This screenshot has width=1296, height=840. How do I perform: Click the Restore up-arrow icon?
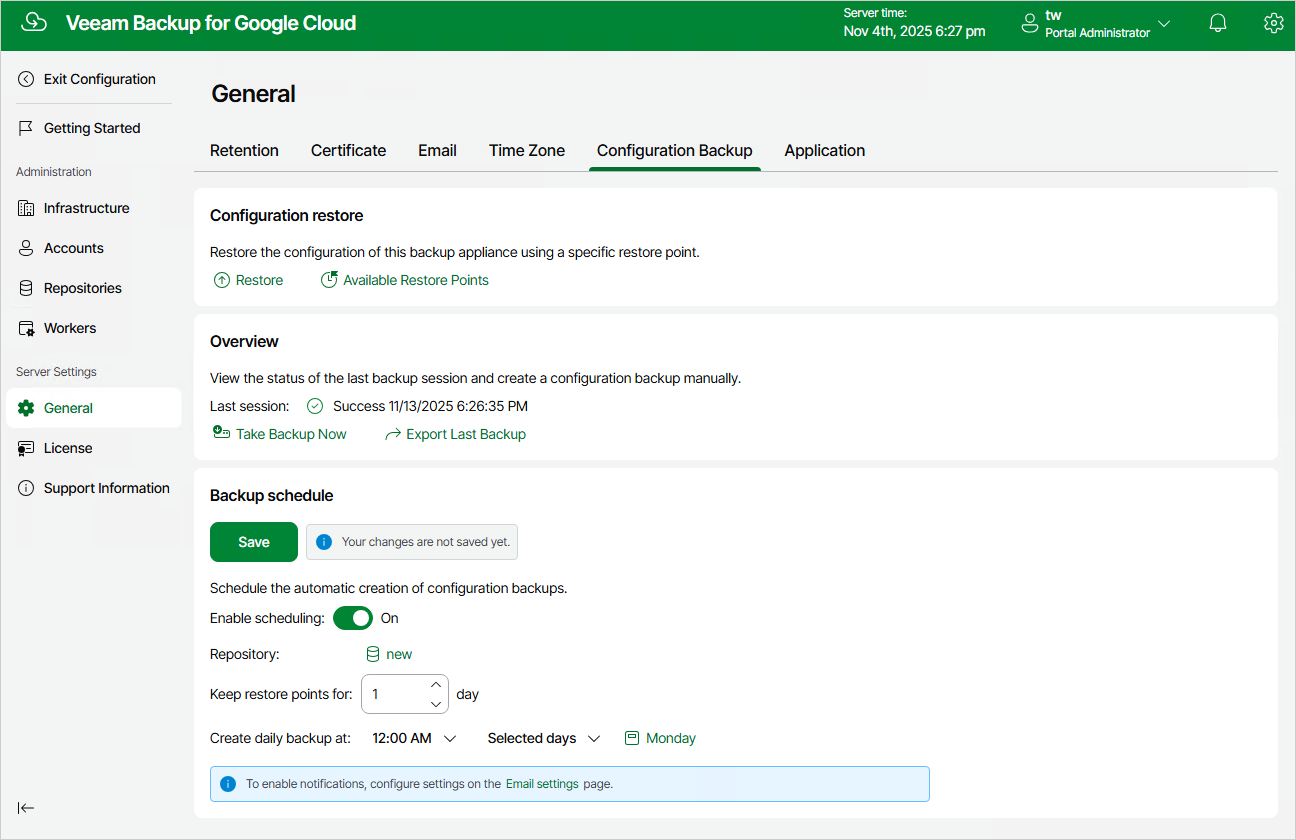click(222, 280)
